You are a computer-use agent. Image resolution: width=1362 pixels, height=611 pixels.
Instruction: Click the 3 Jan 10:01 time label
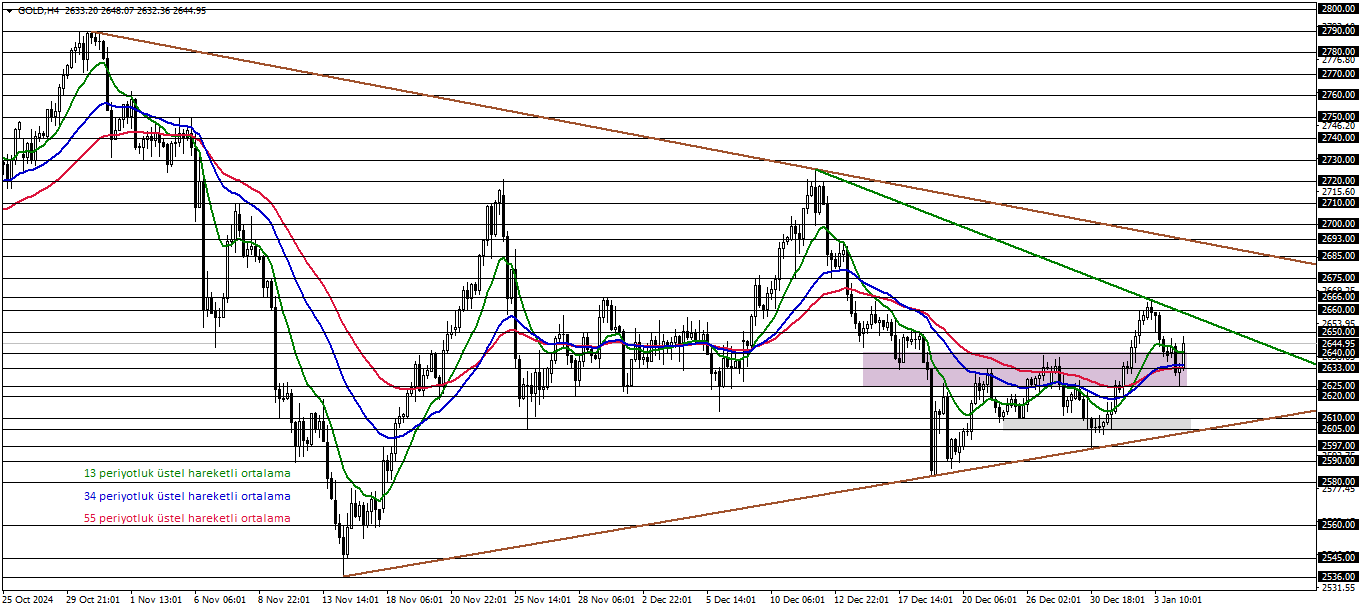[1178, 600]
